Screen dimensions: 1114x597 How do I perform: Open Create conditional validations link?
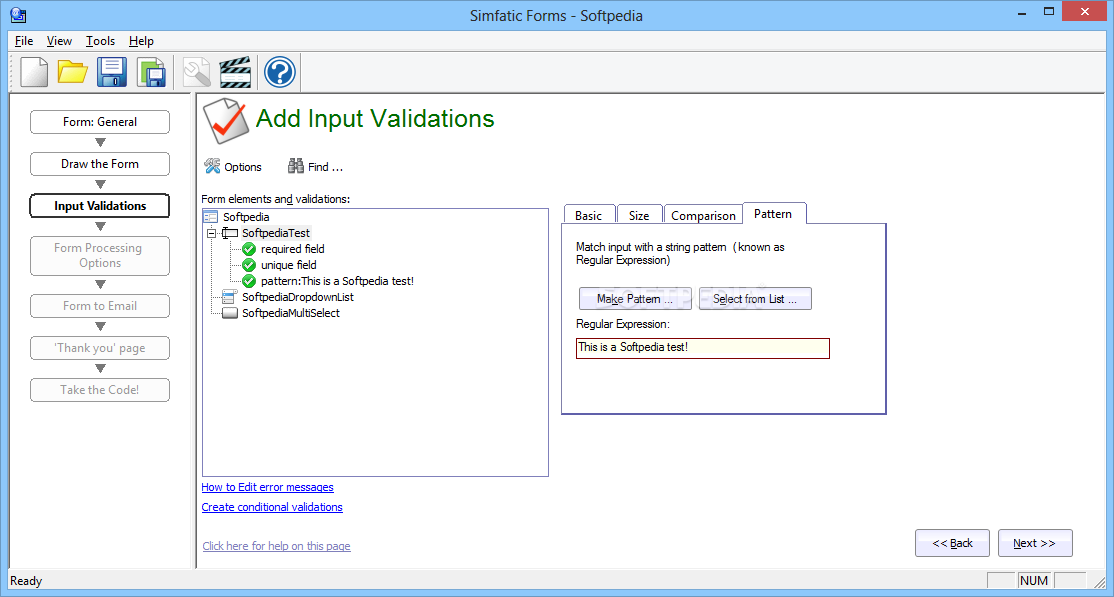272,507
